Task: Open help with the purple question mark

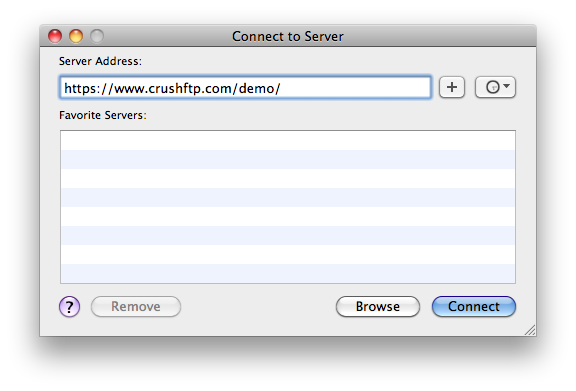Action: click(x=69, y=306)
